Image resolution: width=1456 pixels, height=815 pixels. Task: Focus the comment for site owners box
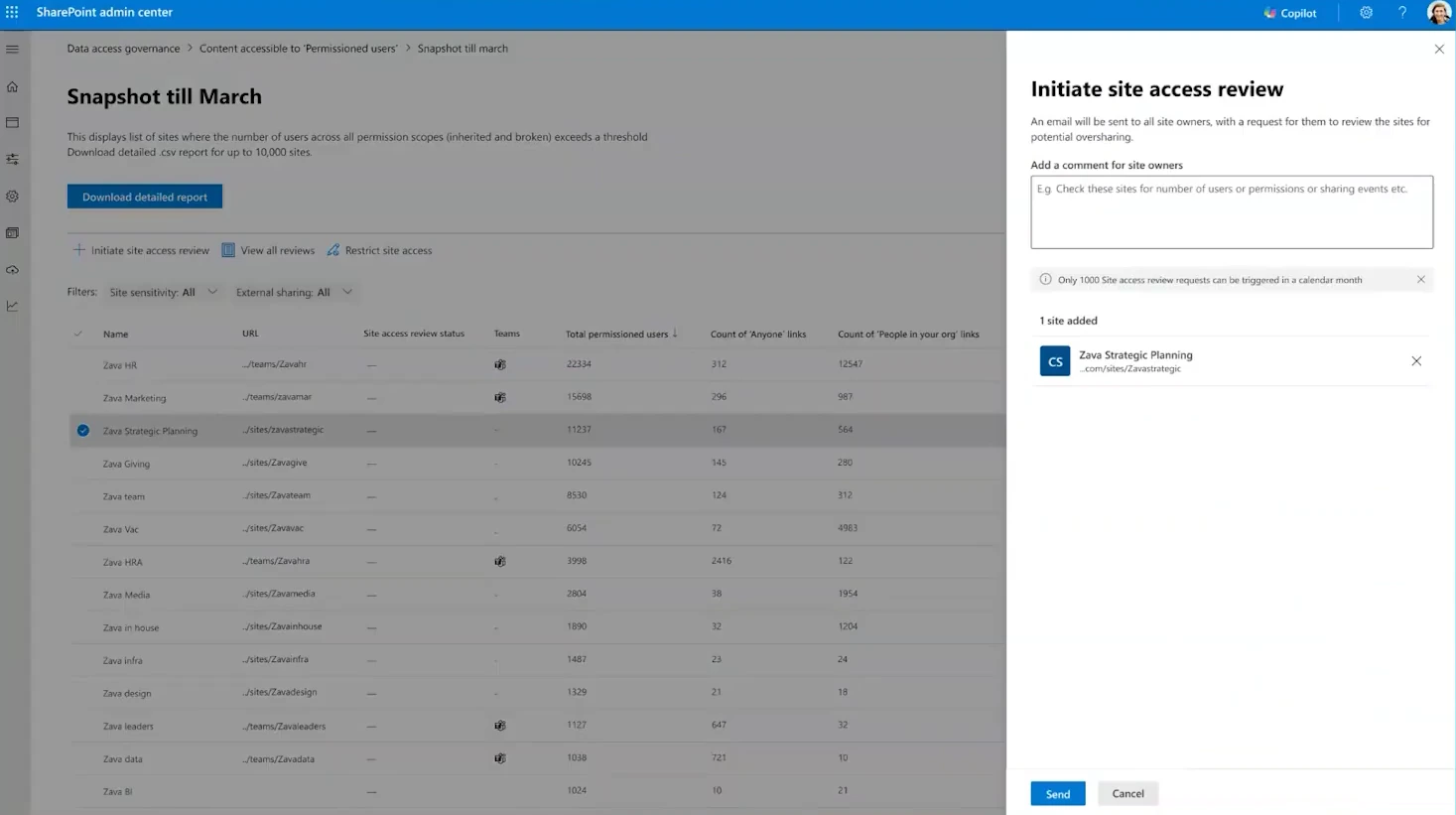(x=1232, y=212)
